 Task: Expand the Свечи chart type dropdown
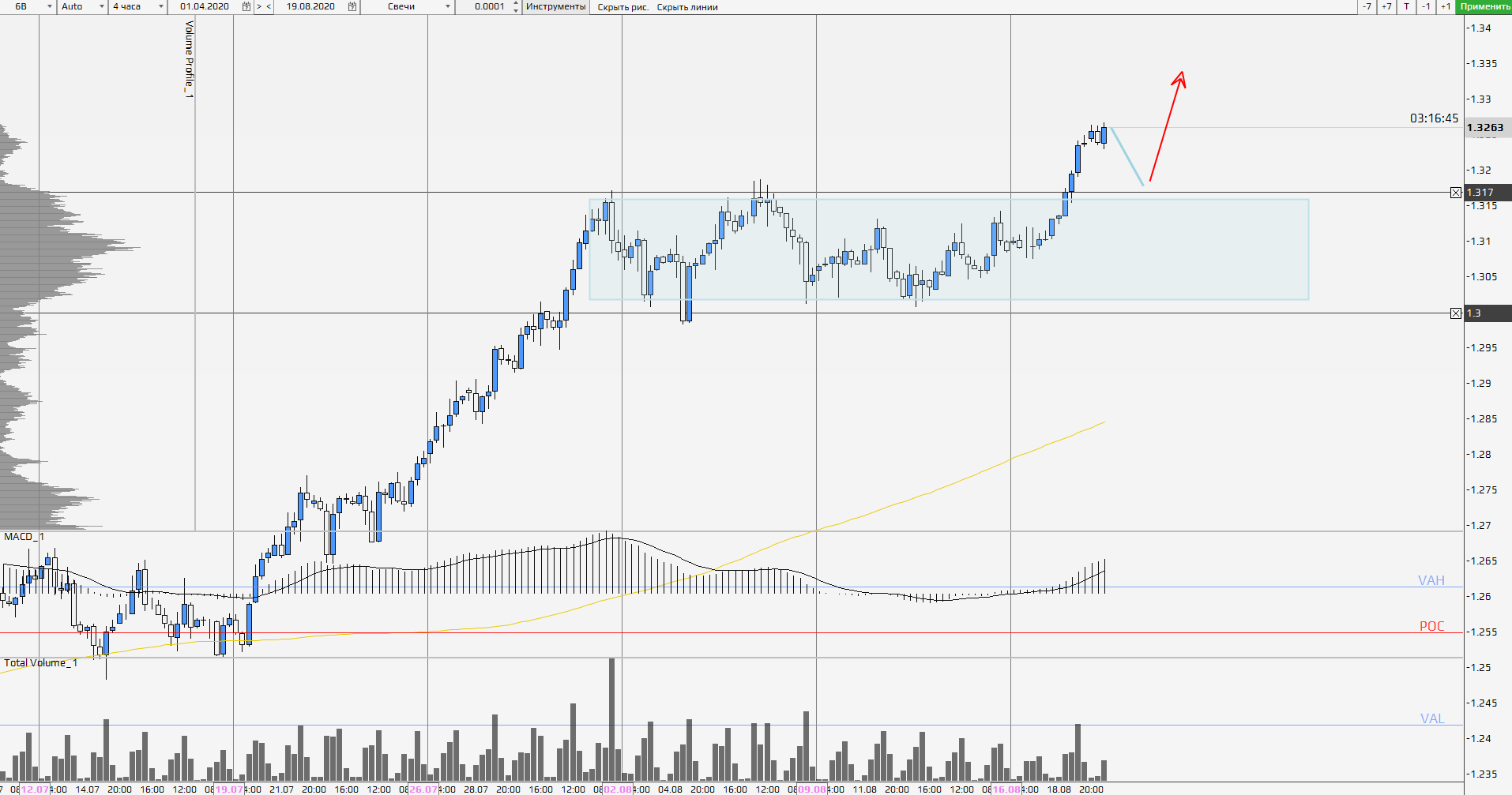point(448,6)
